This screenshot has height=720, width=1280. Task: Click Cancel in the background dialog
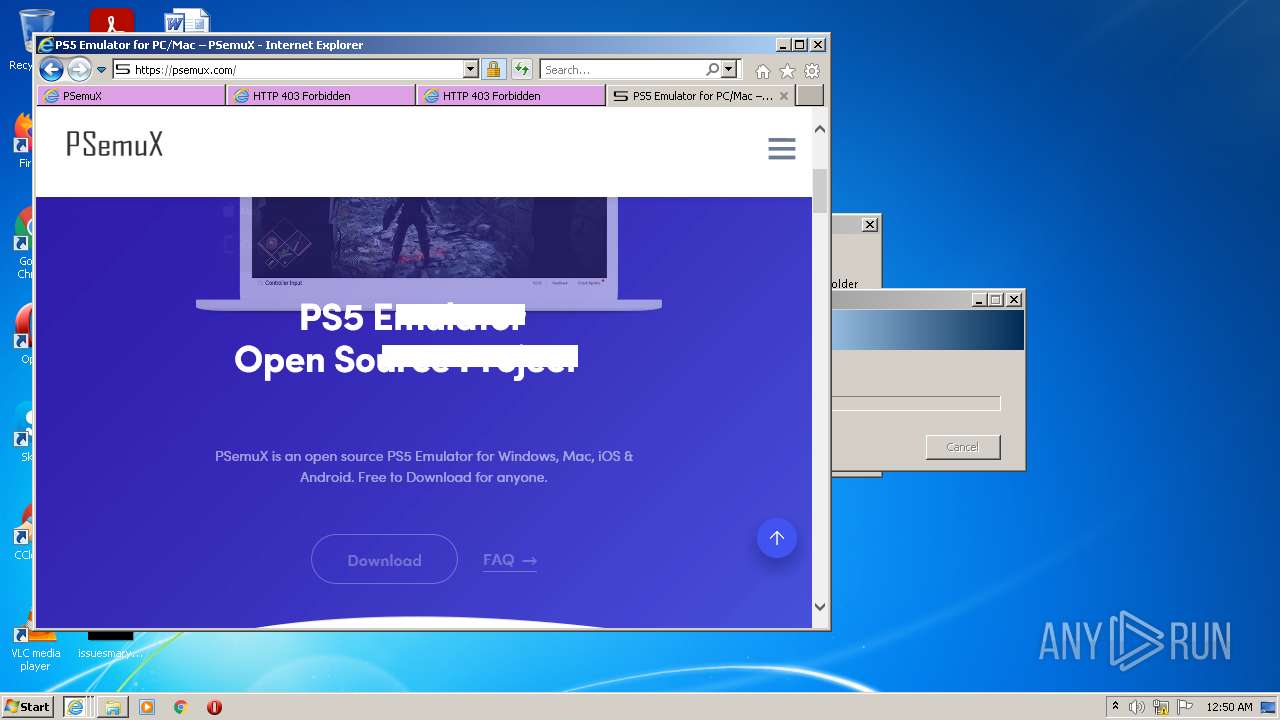[963, 447]
